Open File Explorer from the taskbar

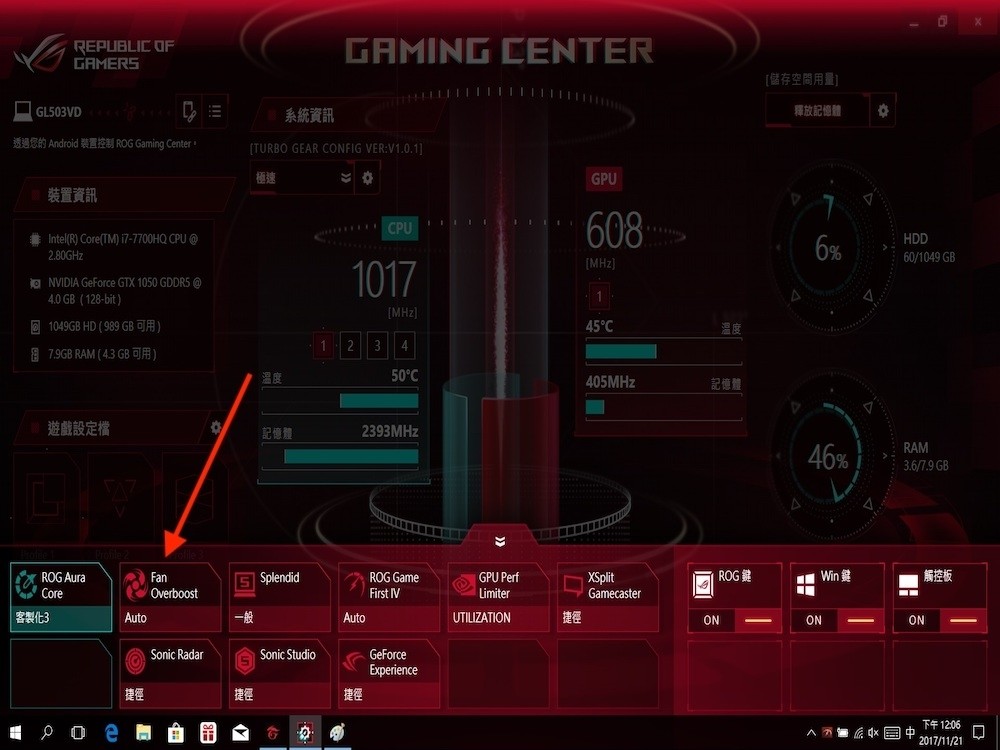(x=143, y=733)
